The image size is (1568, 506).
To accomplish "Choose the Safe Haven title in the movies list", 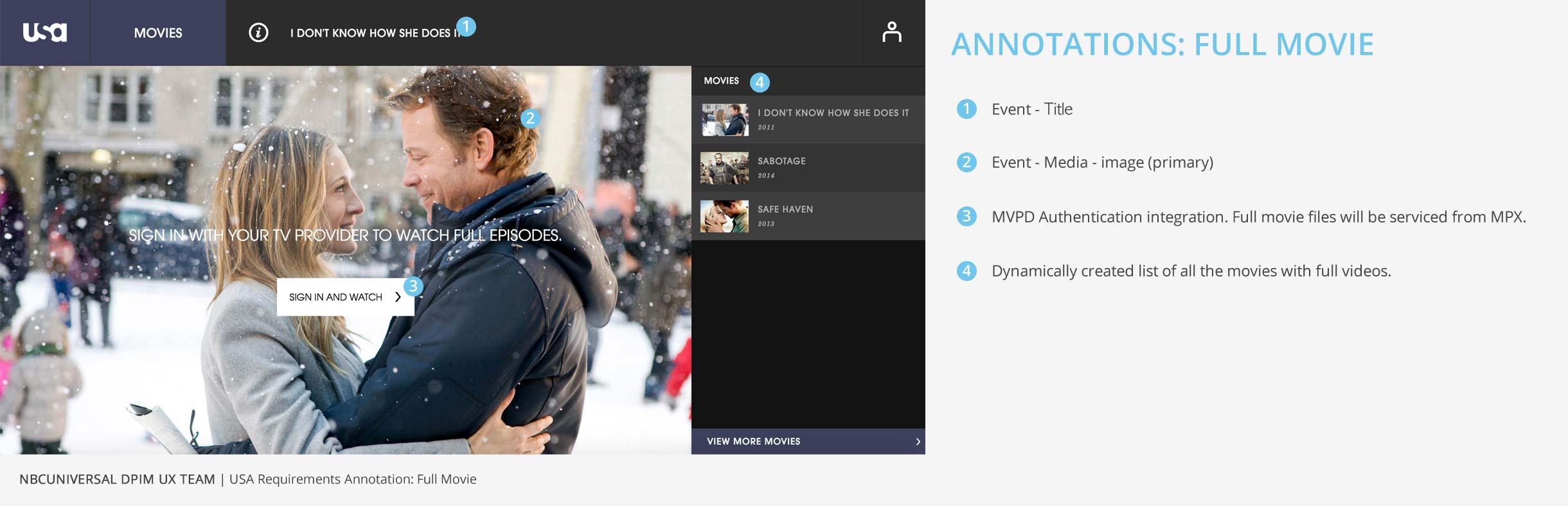I will 785,210.
